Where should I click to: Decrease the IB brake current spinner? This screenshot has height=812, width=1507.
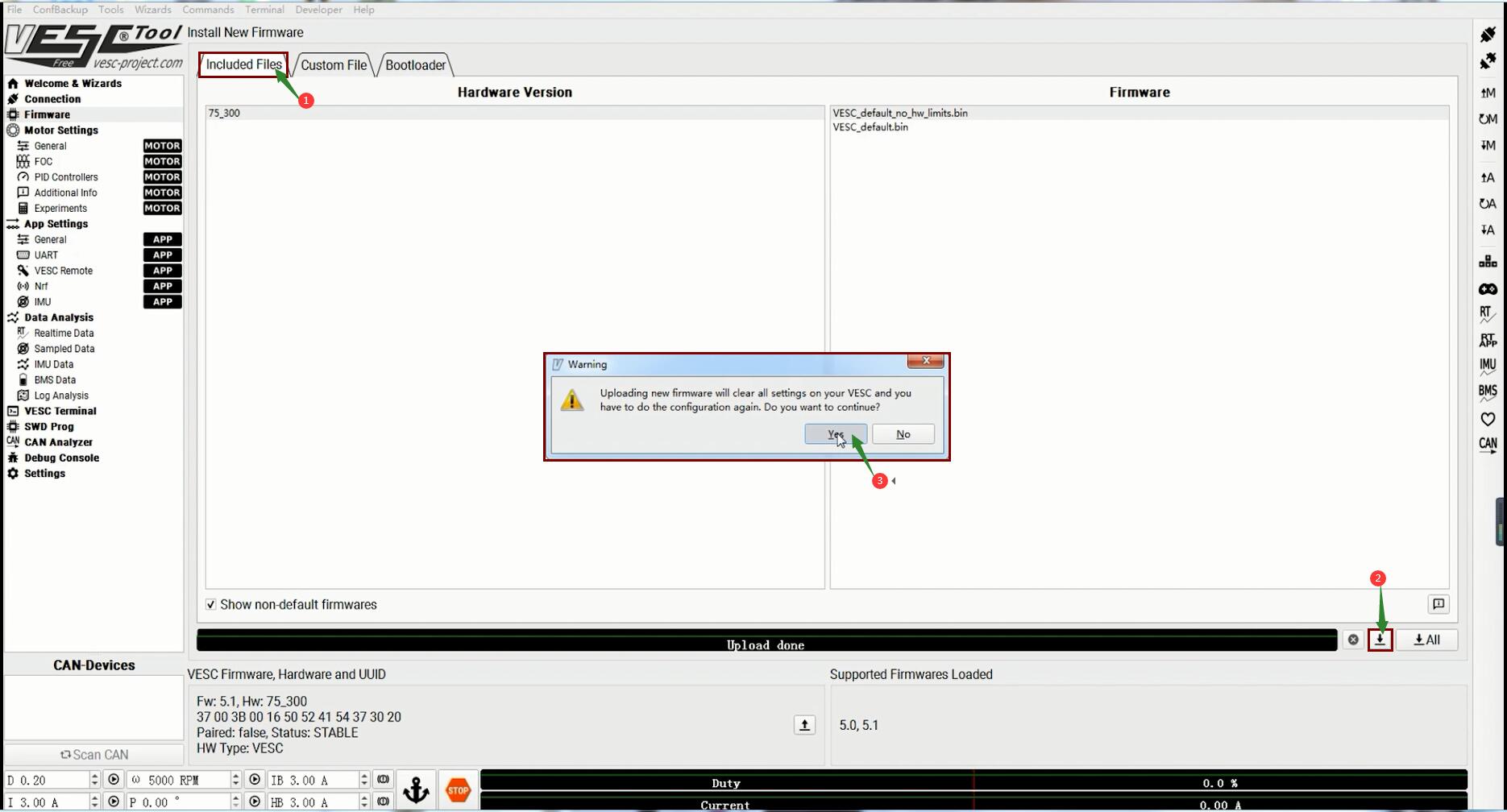364,784
